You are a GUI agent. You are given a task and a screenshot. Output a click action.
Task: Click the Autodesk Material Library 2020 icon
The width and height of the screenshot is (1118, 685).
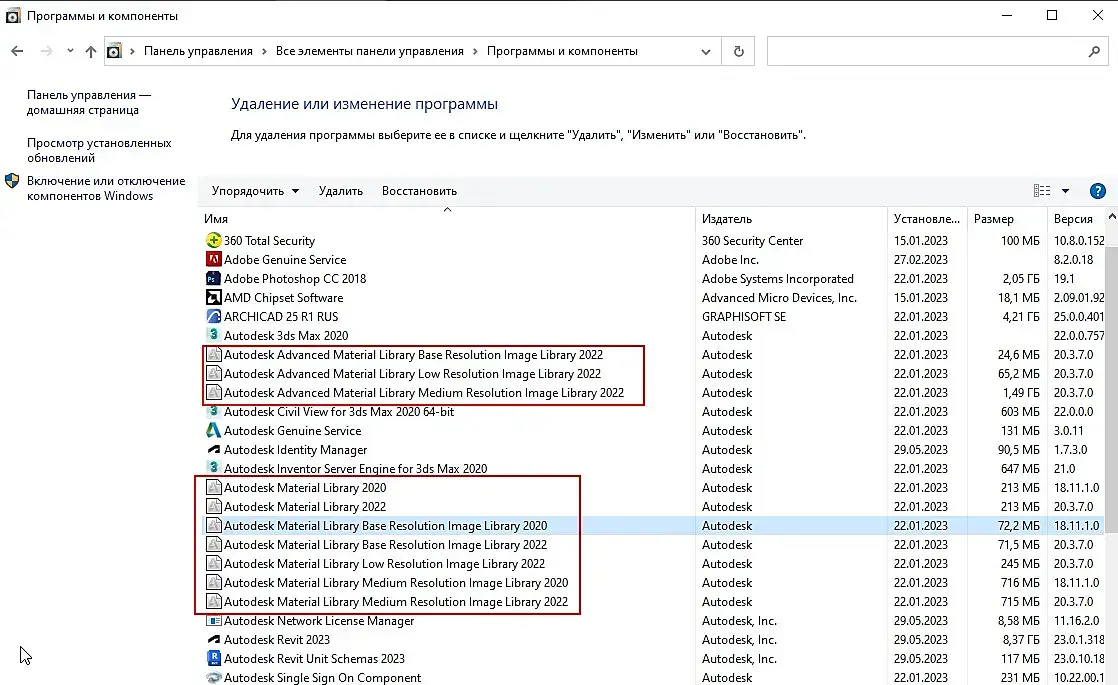(213, 488)
